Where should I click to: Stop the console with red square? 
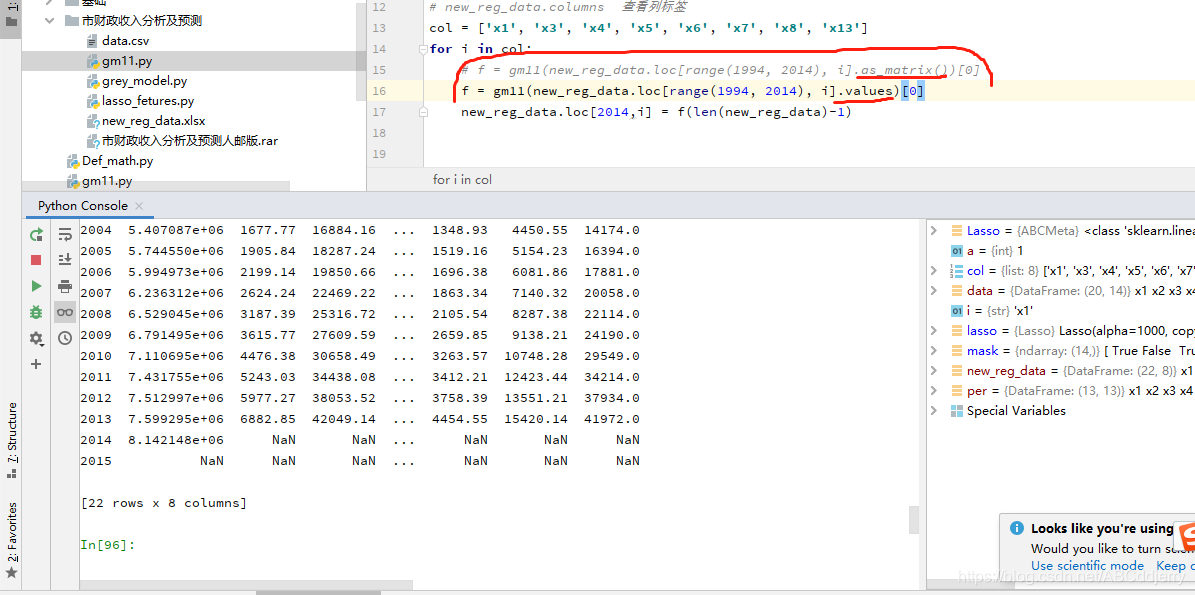point(36,260)
